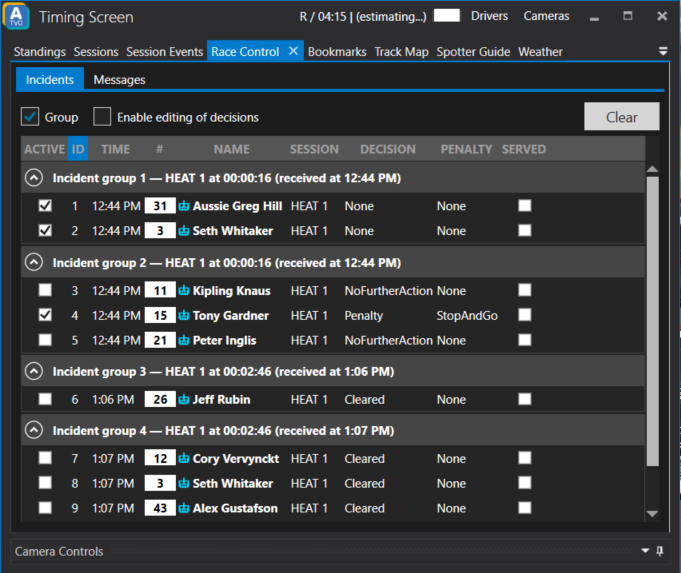Screen dimensions: 681x573
Task: Minimize the Timing Screen window
Action: pos(594,17)
